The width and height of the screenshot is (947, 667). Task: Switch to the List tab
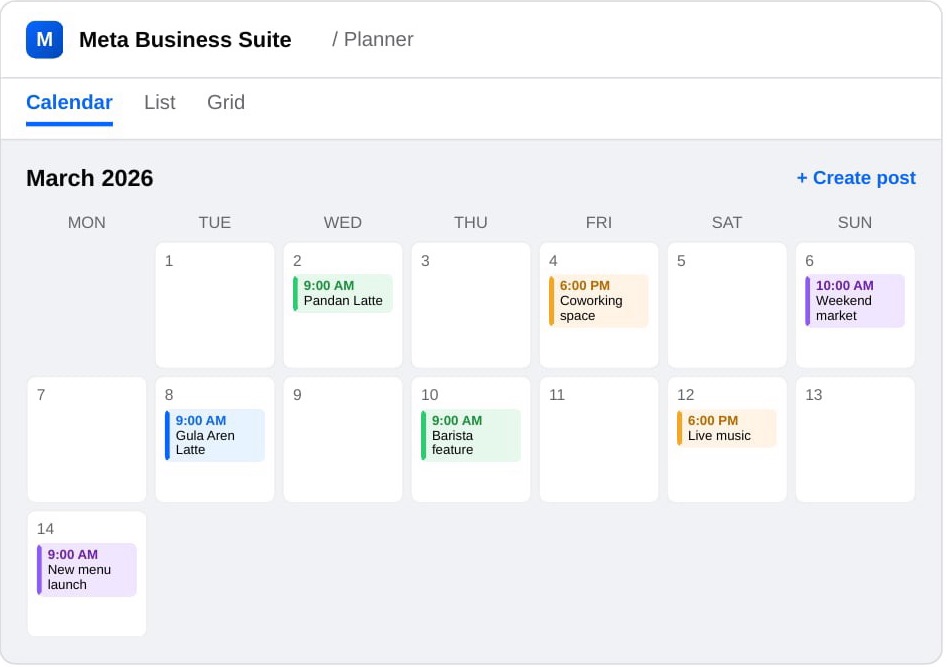tap(159, 102)
